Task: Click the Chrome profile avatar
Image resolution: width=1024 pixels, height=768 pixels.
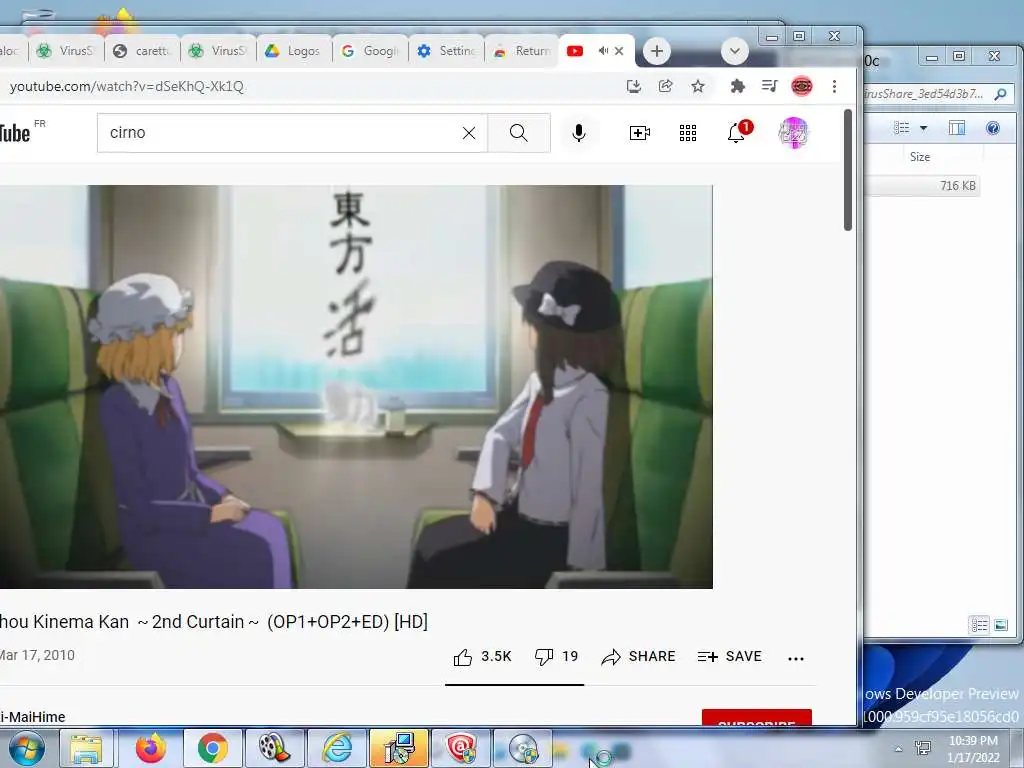Action: click(x=801, y=86)
